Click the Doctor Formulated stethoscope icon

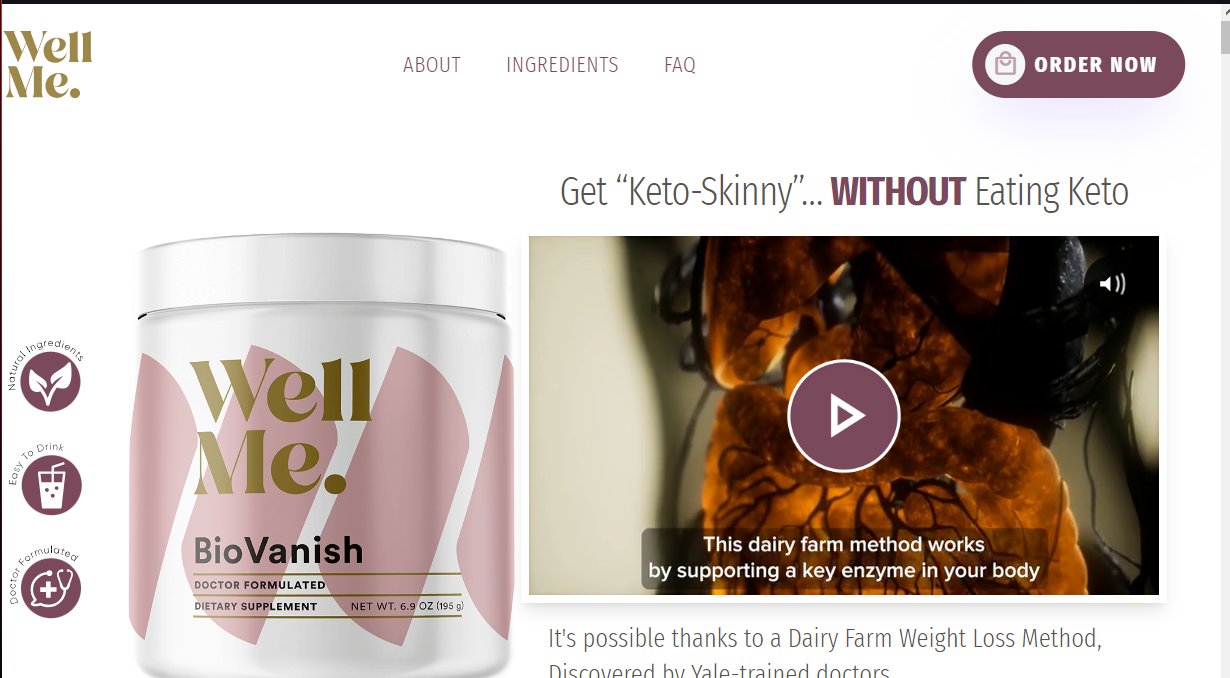(x=50, y=588)
